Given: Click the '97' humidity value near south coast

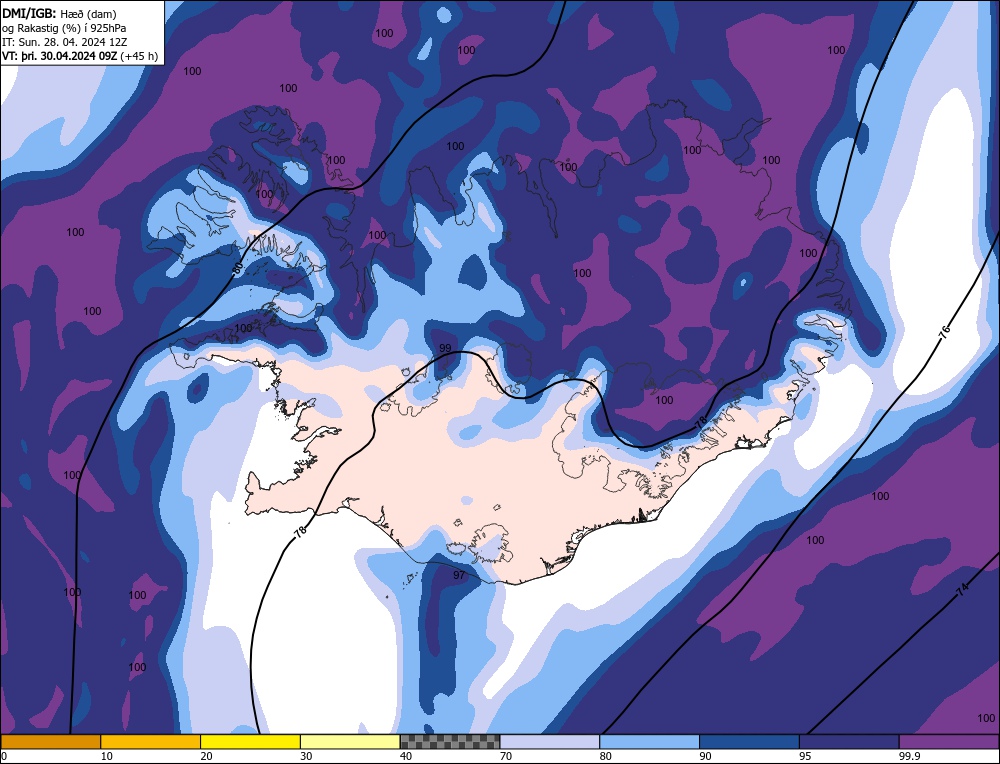Looking at the screenshot, I should pyautogui.click(x=459, y=575).
